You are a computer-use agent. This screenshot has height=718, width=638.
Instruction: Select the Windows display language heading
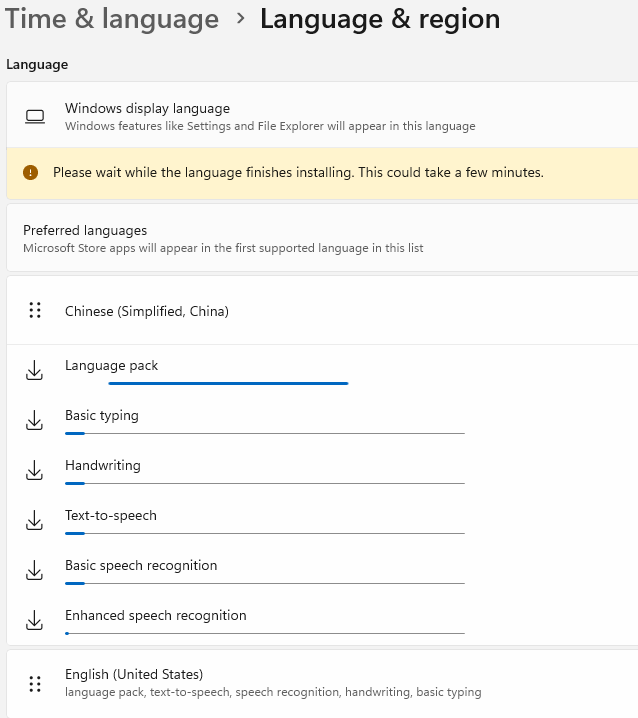coord(147,108)
